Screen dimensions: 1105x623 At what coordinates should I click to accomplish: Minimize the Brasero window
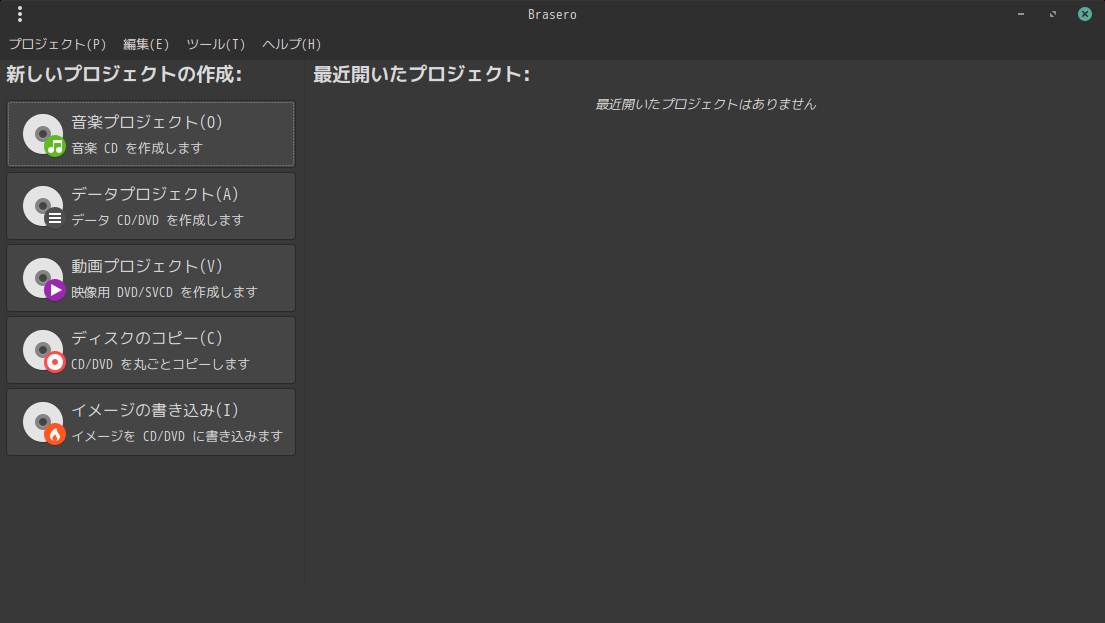[x=1020, y=14]
